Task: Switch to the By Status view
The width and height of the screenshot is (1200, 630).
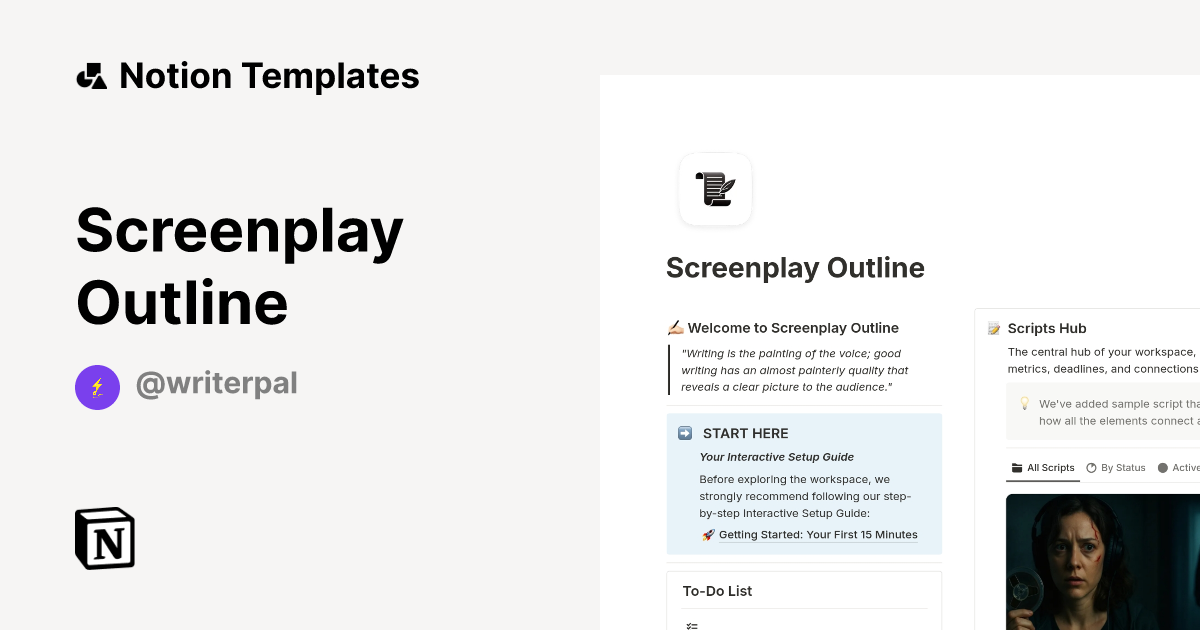Action: [x=1123, y=467]
